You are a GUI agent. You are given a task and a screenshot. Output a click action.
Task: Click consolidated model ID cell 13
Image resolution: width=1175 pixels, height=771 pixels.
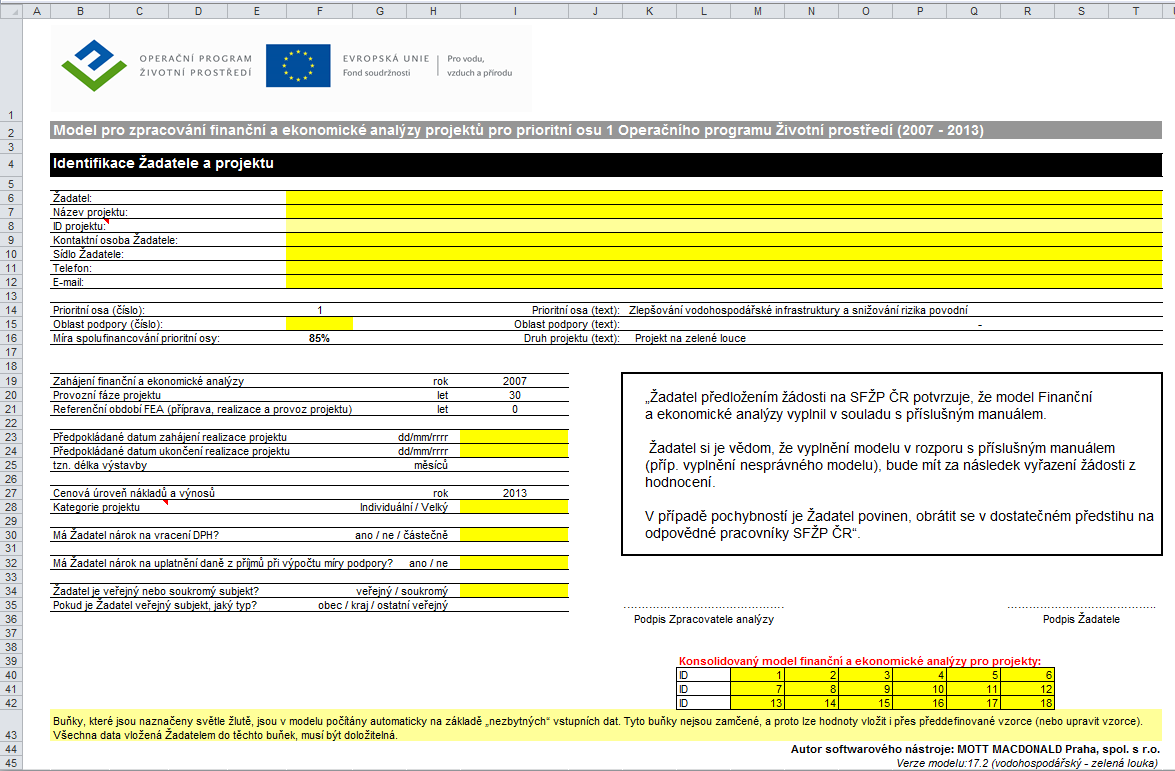[x=757, y=703]
